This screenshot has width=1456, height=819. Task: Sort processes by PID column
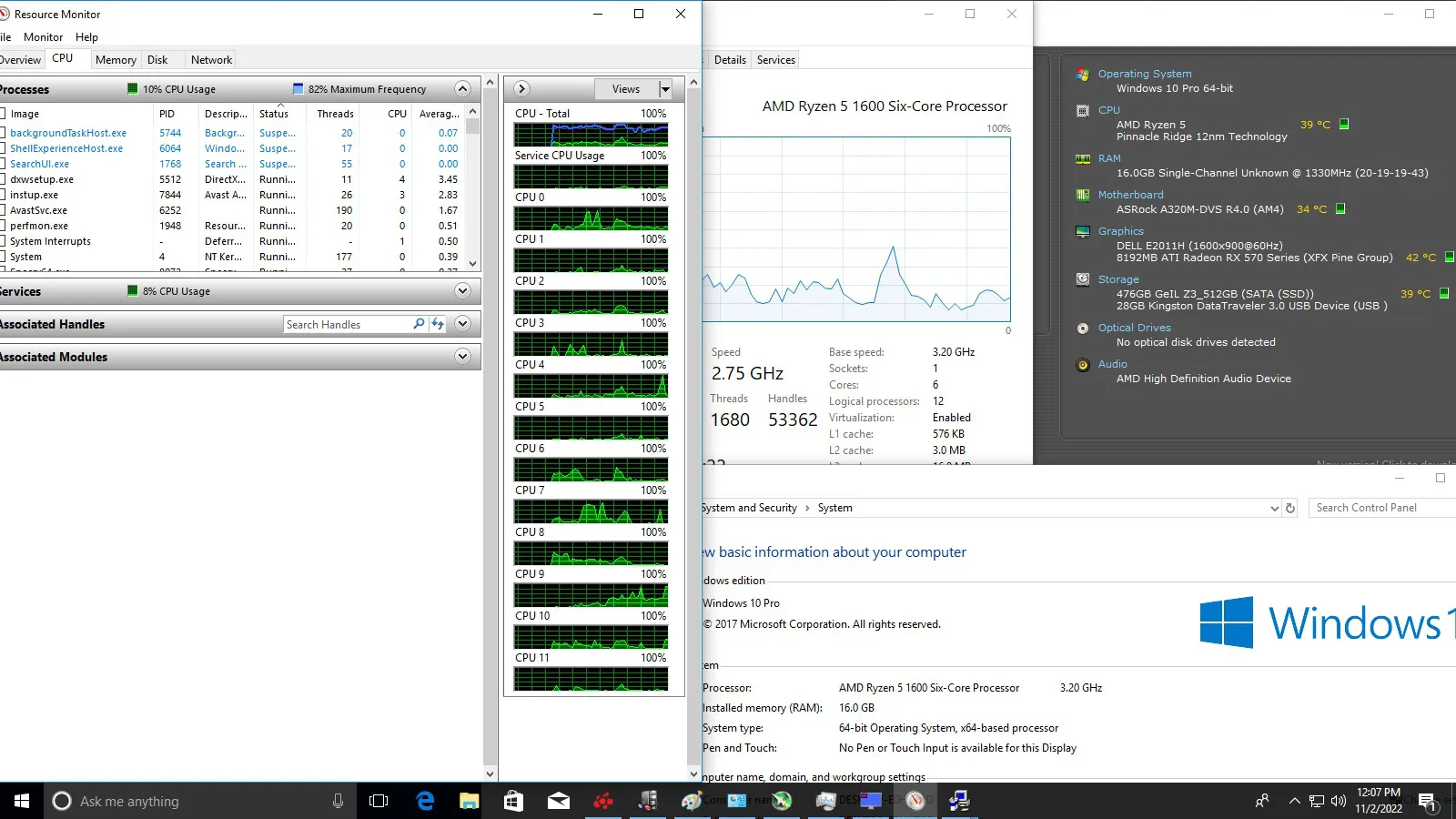click(x=167, y=114)
